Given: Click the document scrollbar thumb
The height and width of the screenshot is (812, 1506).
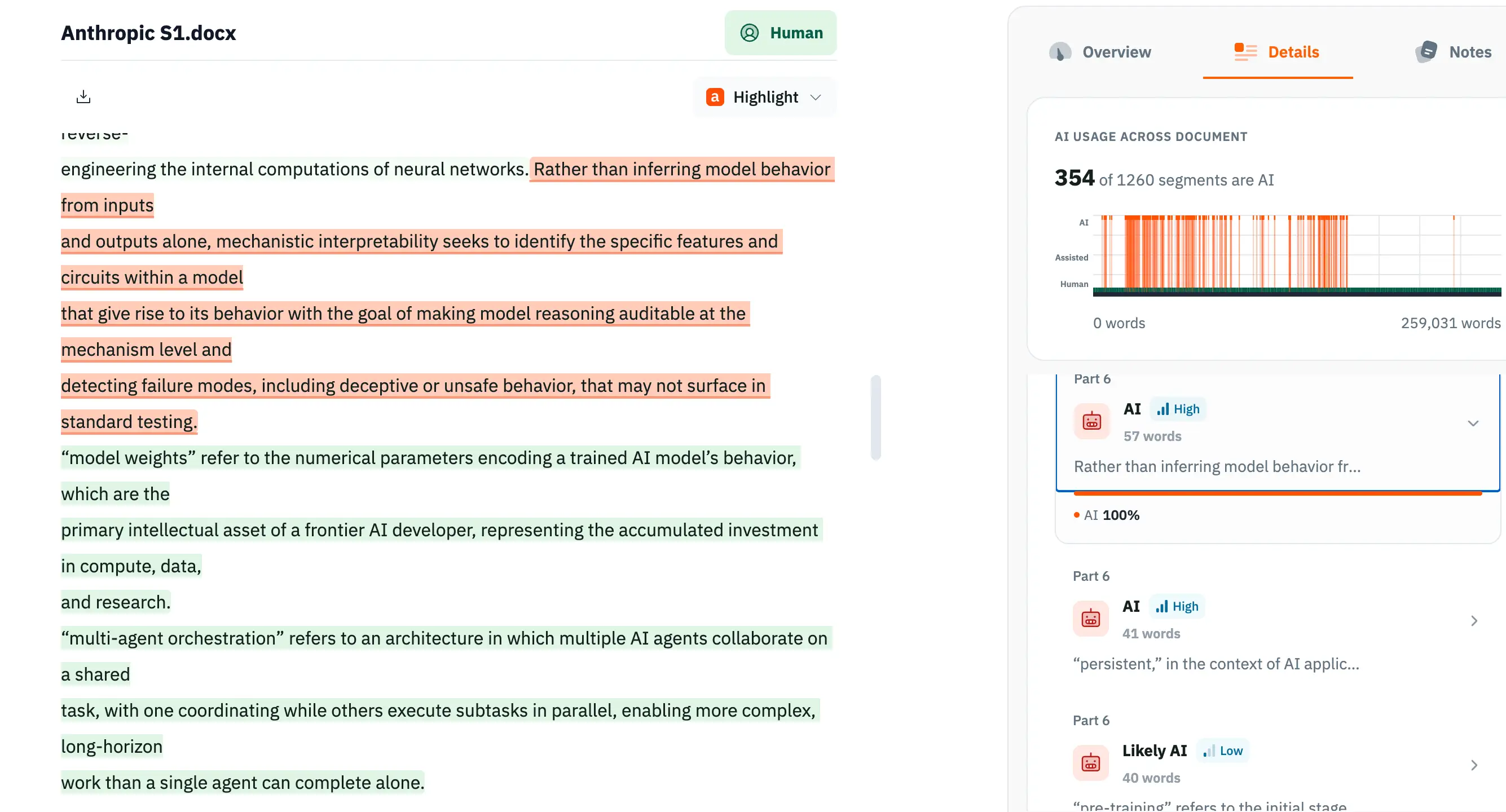Looking at the screenshot, I should pos(875,417).
